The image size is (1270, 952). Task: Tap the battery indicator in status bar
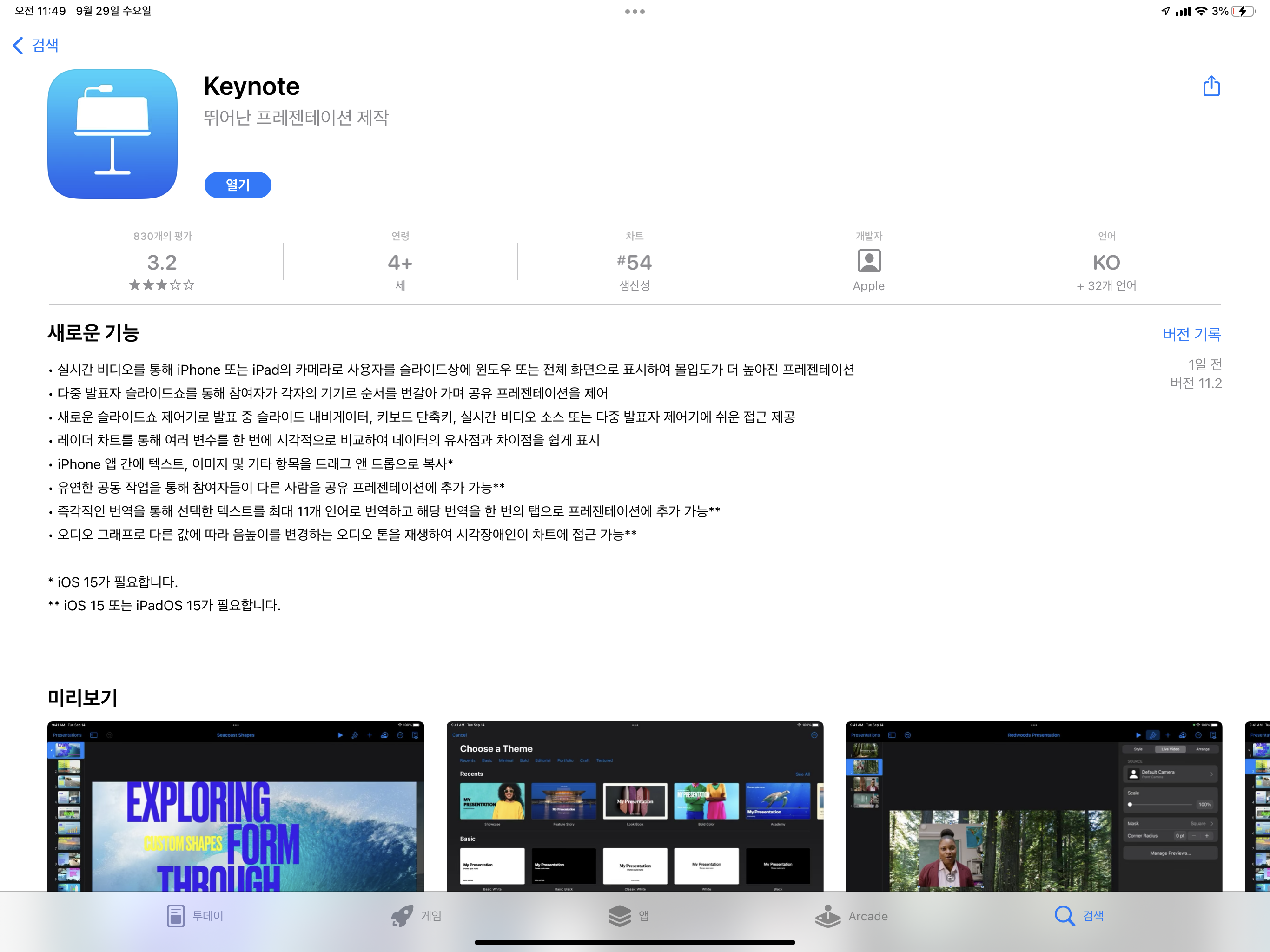pyautogui.click(x=1243, y=11)
